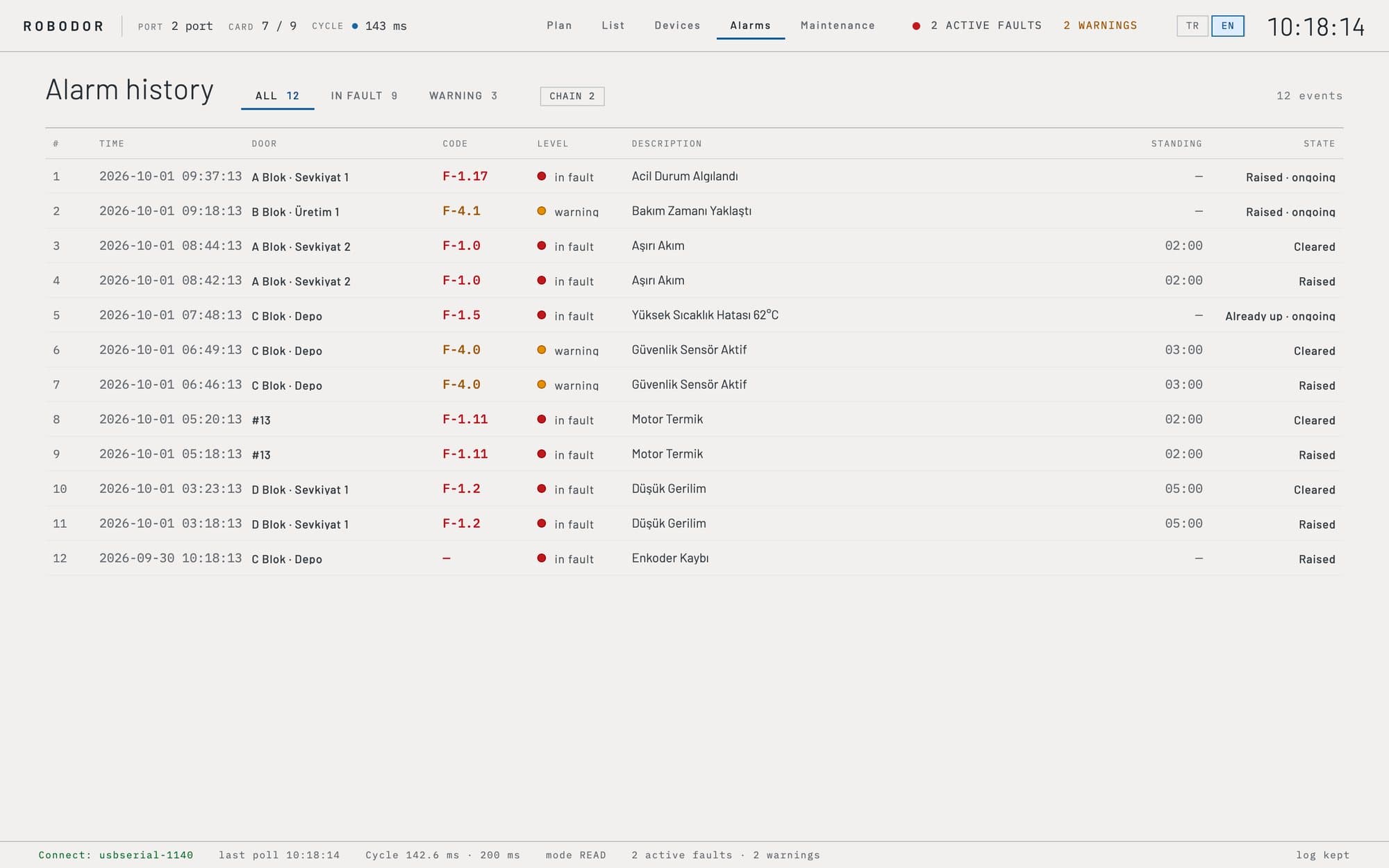Switch language to TR
Screen dimensions: 1389x868
tap(1192, 26)
